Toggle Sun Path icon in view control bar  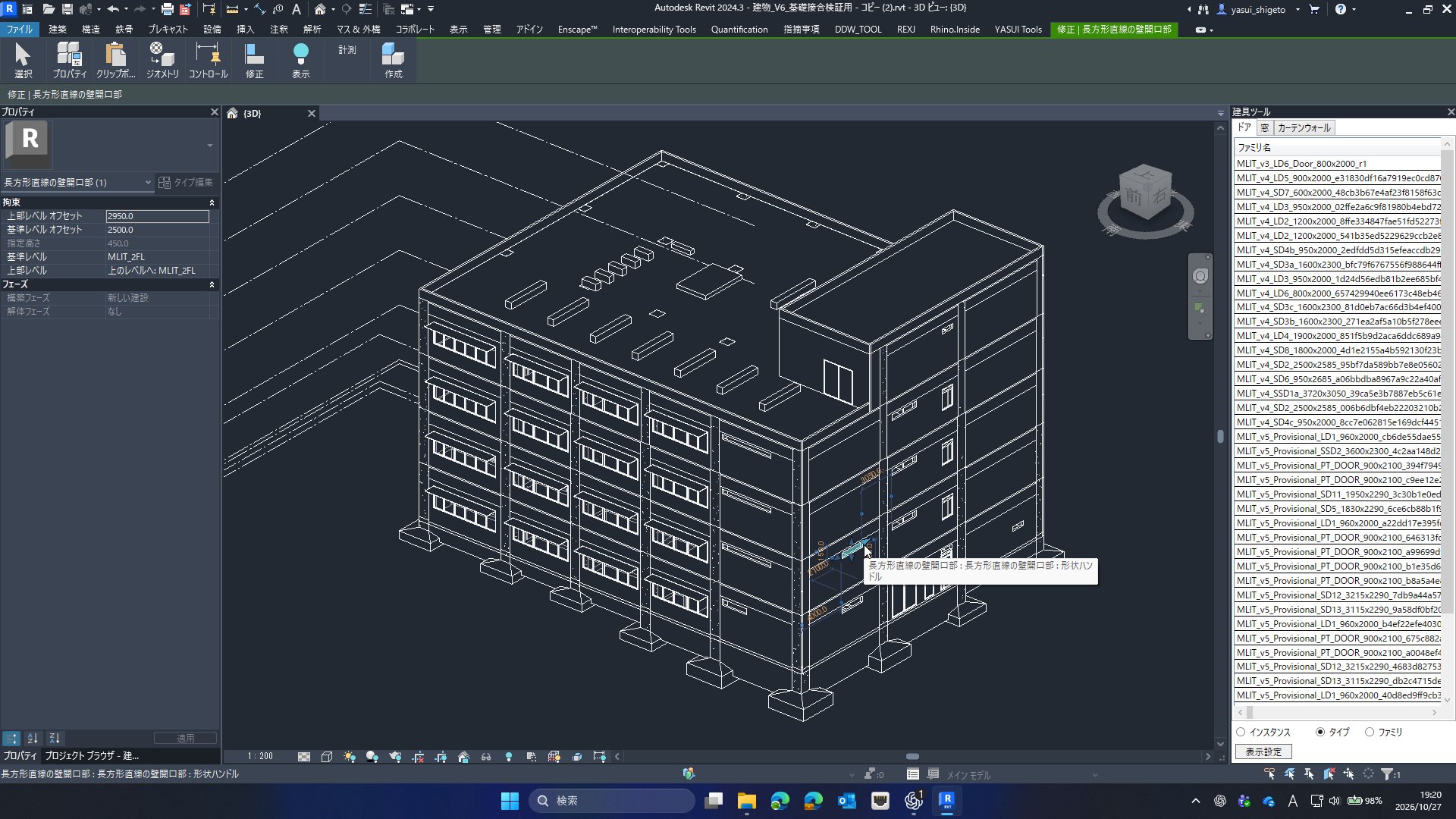[350, 757]
